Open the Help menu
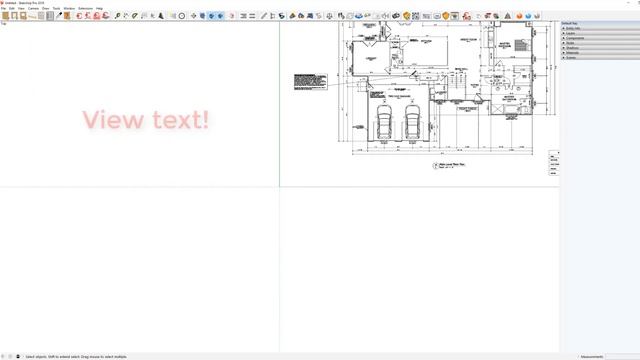This screenshot has width=640, height=360. [x=99, y=8]
